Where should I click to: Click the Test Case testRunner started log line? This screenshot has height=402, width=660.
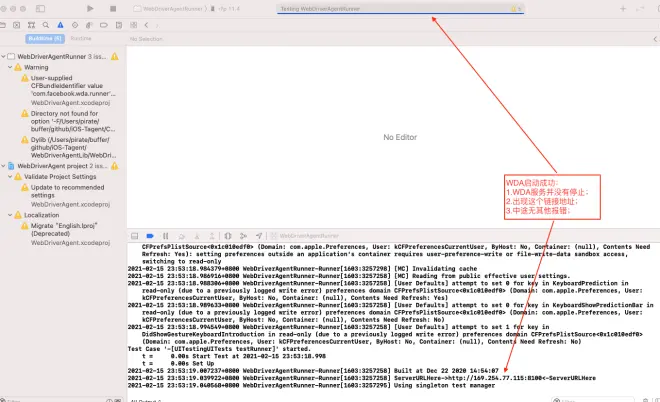(219, 349)
